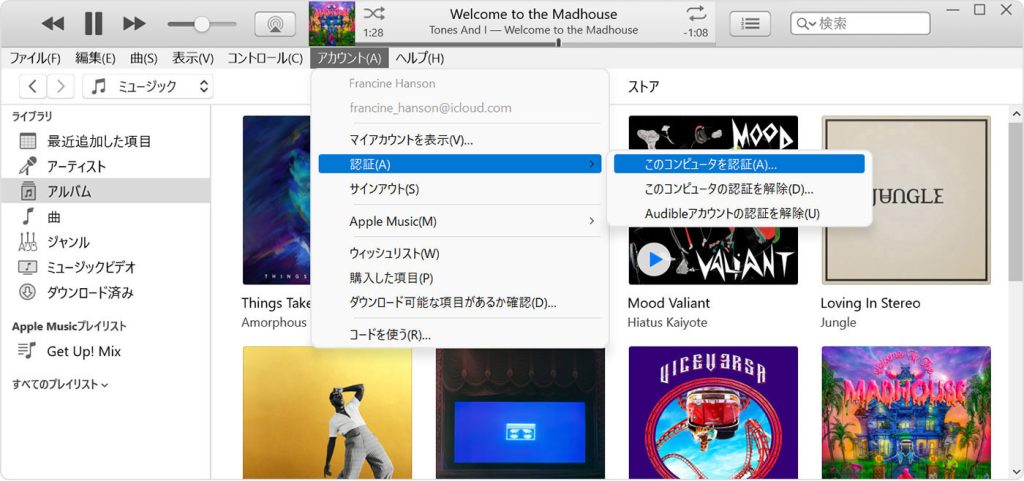Choose このコンピュータを認証(A)...
The height and width of the screenshot is (481, 1024).
click(739, 164)
